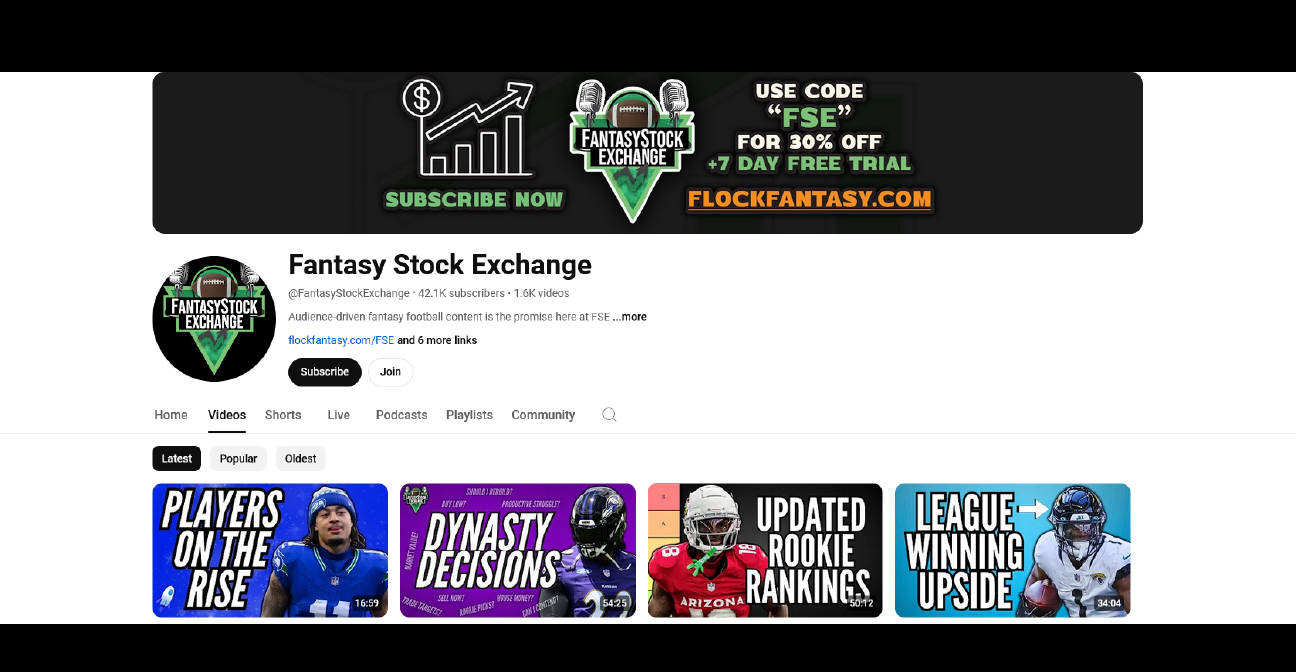The width and height of the screenshot is (1296, 672).
Task: Open the Playlists tab
Action: (469, 415)
